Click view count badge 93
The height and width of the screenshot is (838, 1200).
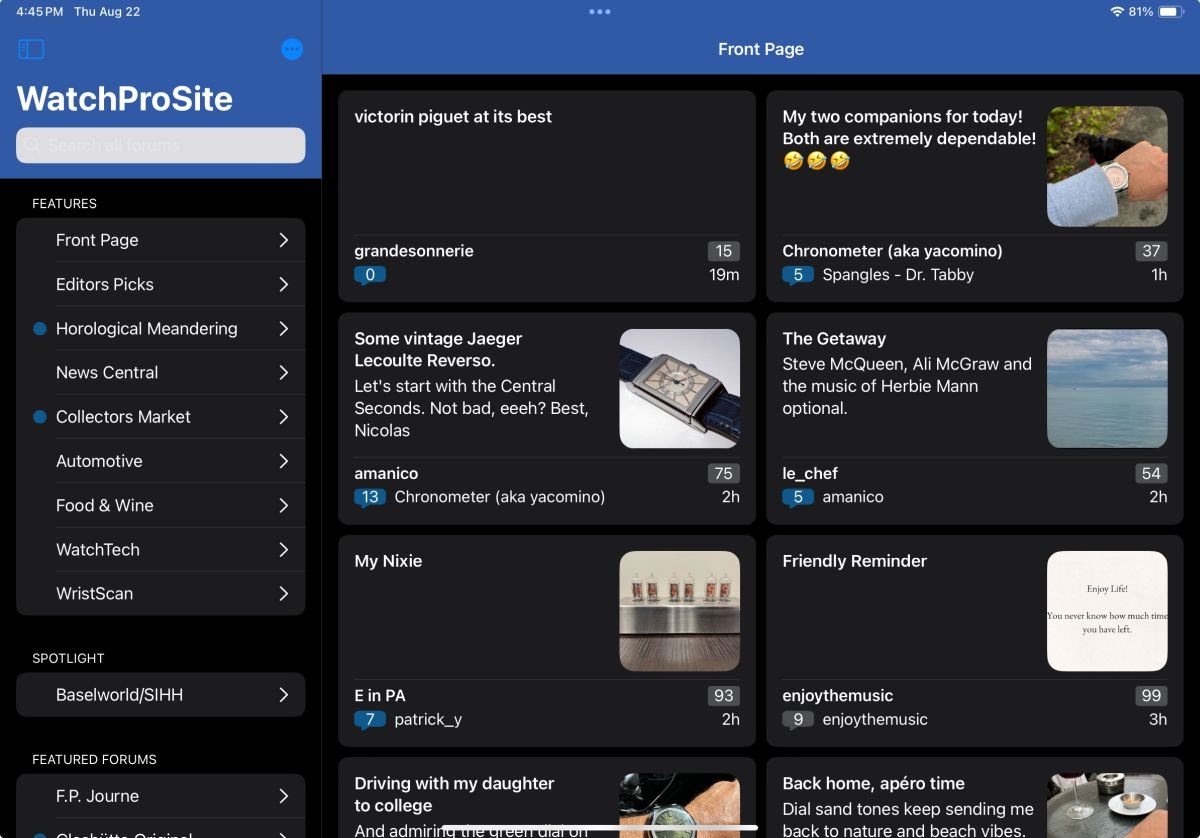[x=724, y=695]
